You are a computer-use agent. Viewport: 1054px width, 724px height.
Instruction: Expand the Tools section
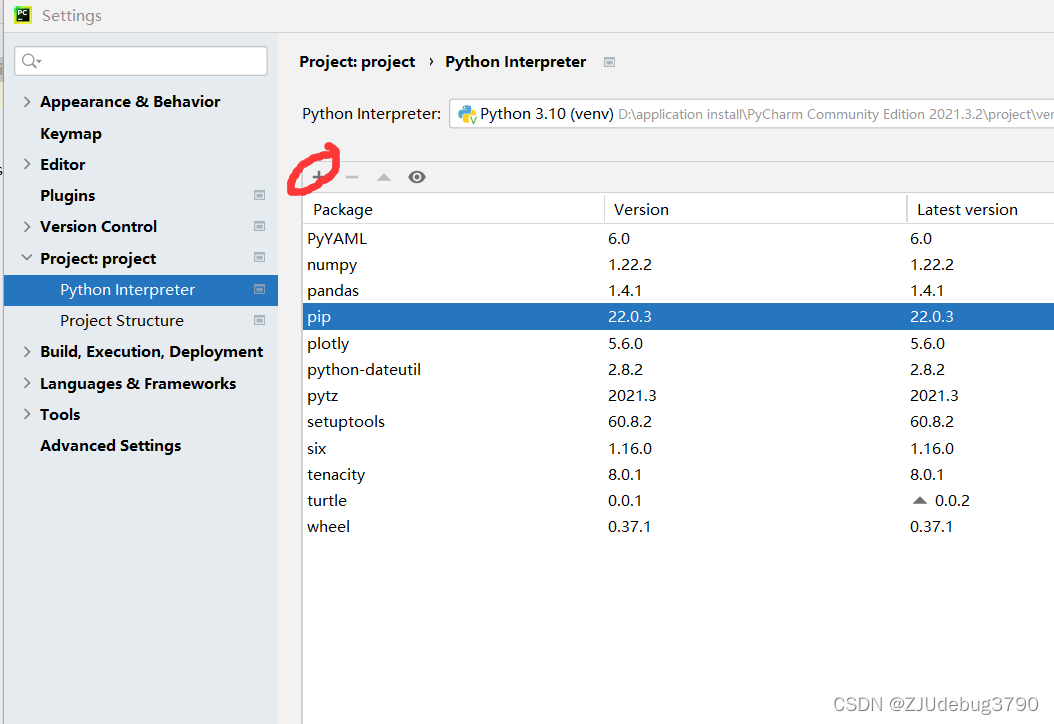(27, 414)
